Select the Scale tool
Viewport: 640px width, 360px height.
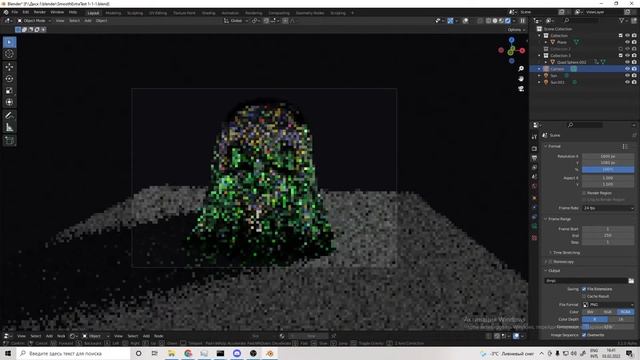9,91
